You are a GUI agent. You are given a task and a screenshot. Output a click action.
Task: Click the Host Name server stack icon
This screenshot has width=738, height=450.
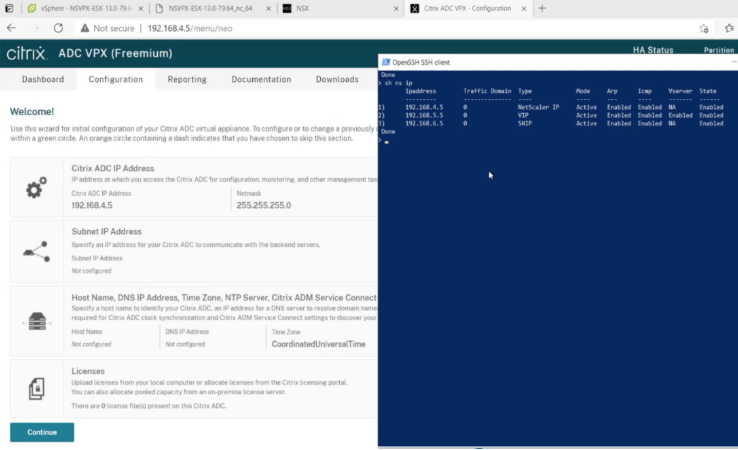37,321
